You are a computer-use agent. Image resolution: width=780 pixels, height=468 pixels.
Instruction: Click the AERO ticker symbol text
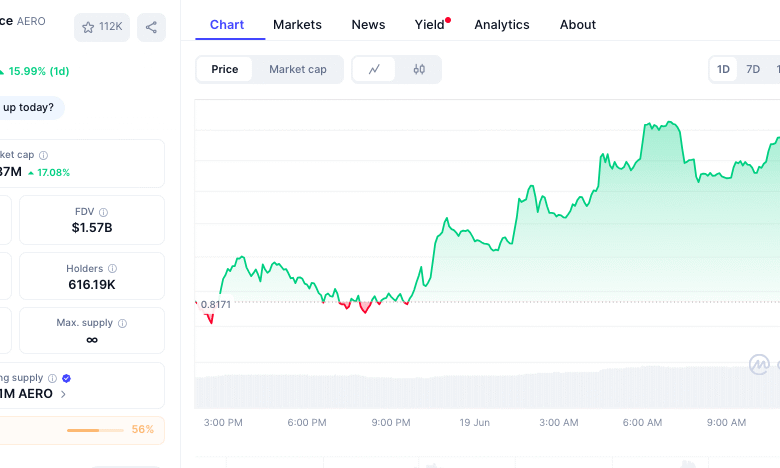coord(31,21)
